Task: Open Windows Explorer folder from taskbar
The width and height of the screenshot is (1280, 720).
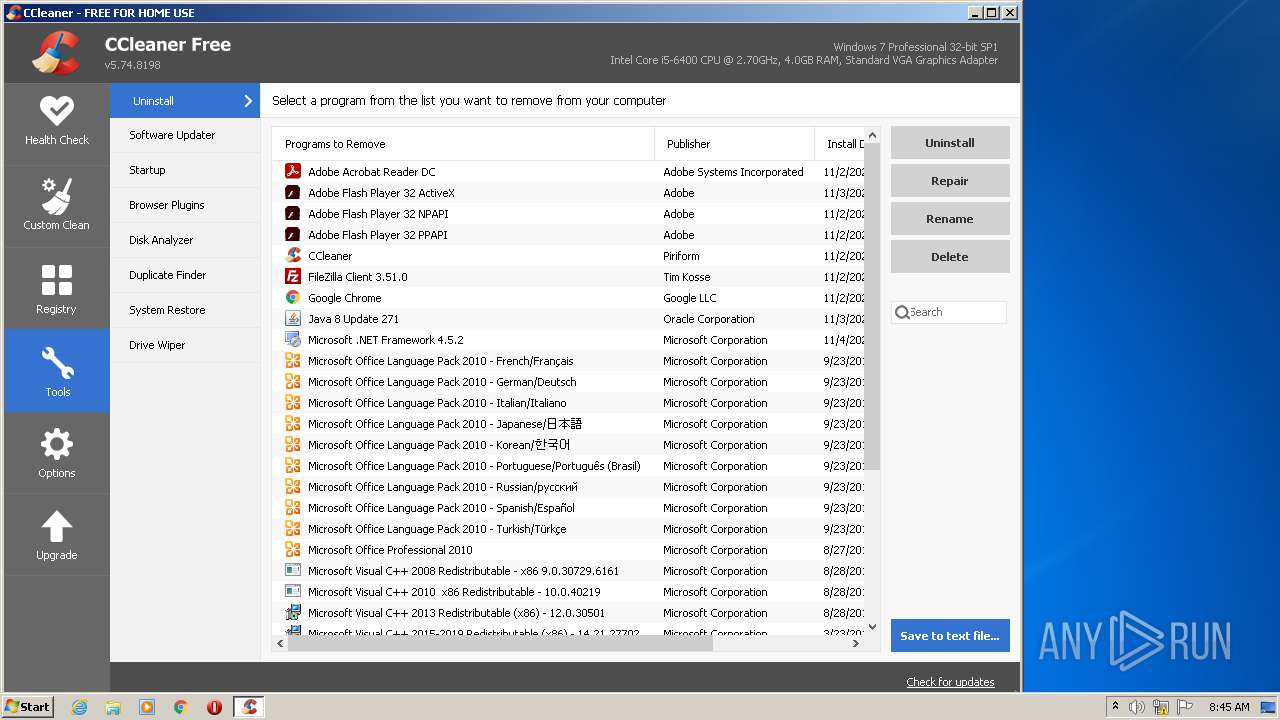Action: point(113,707)
